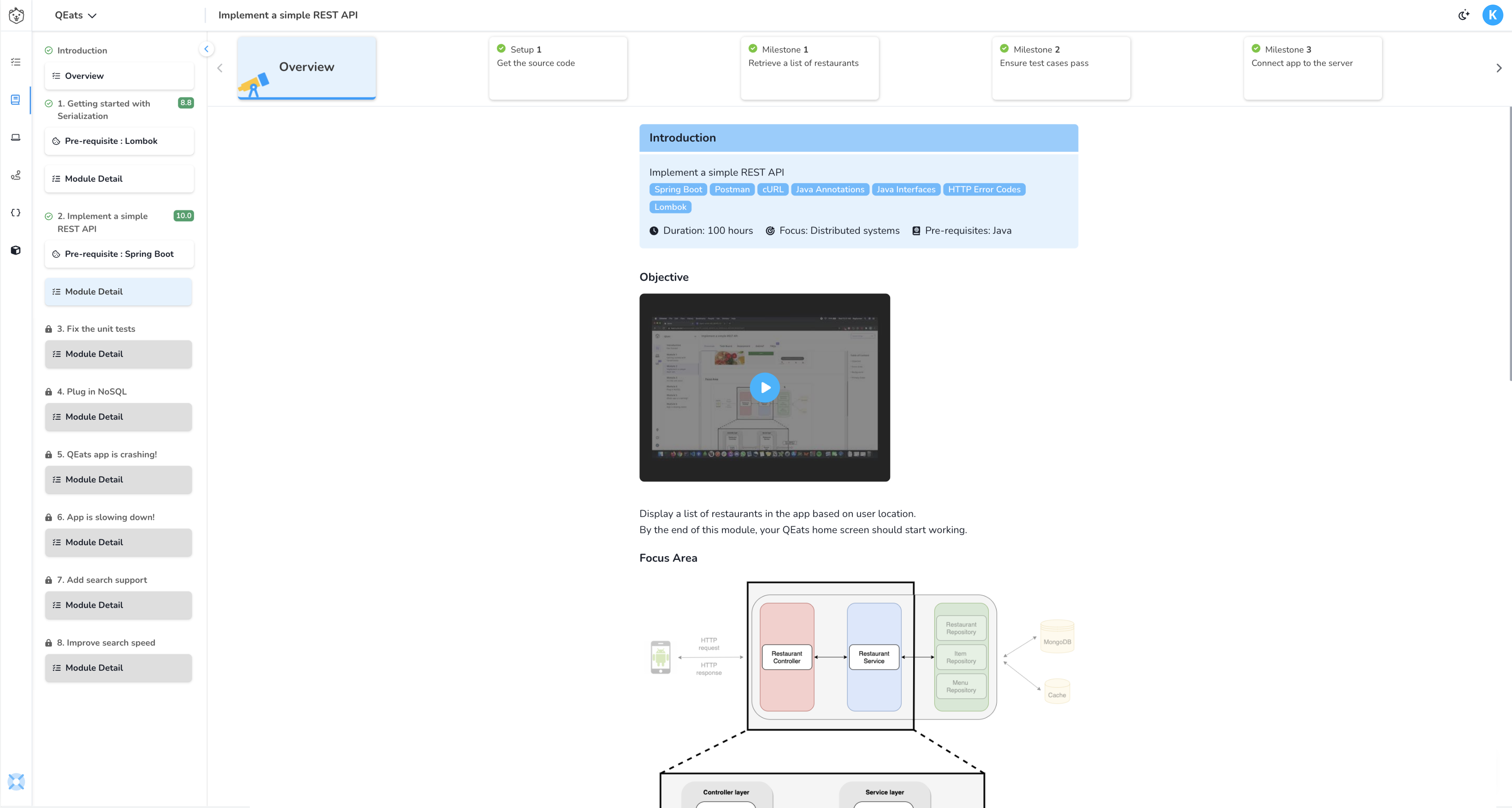The image size is (1512, 808).
Task: Open the laptop workspace icon in left rail
Action: (16, 137)
